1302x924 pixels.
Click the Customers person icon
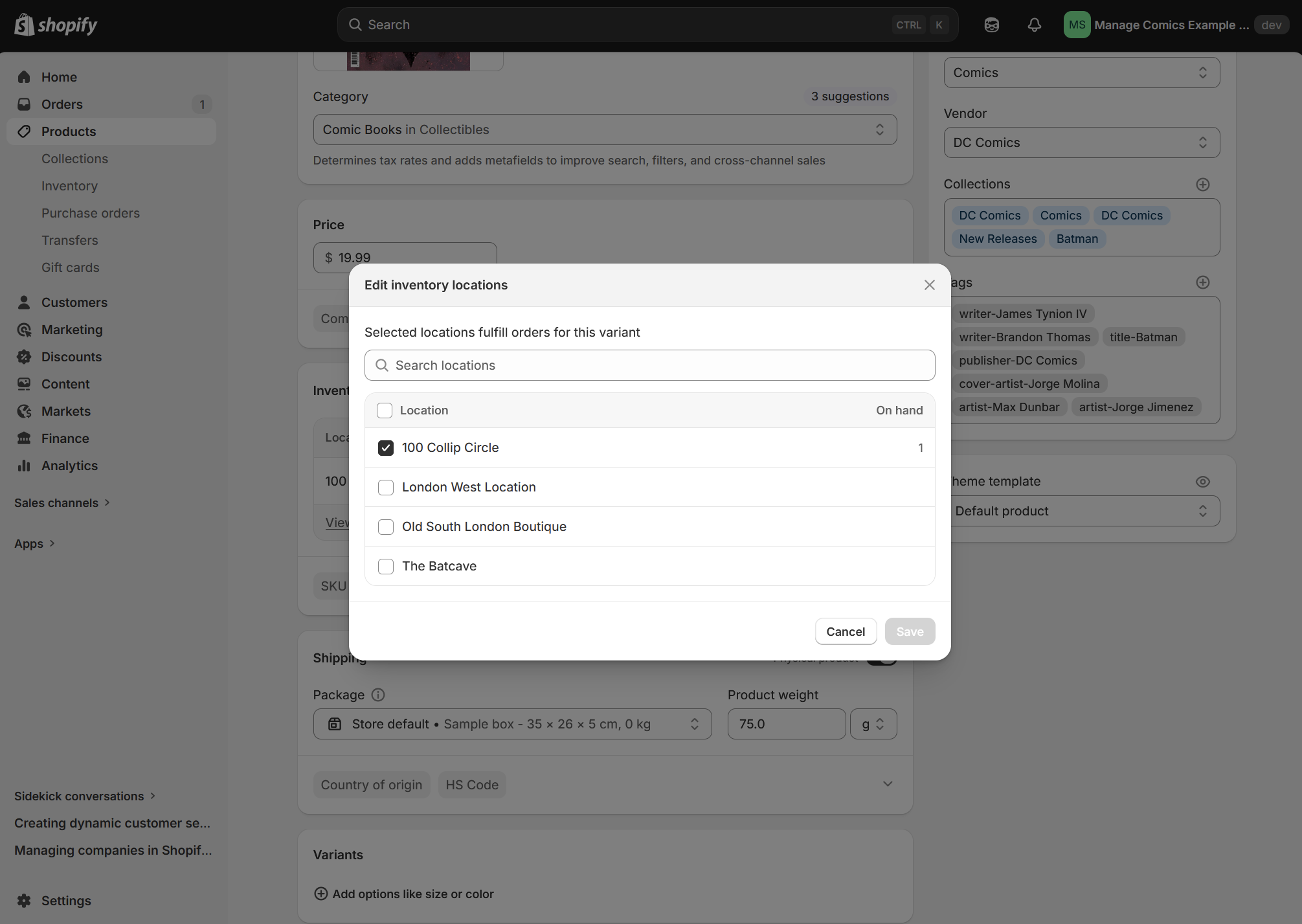pos(24,302)
